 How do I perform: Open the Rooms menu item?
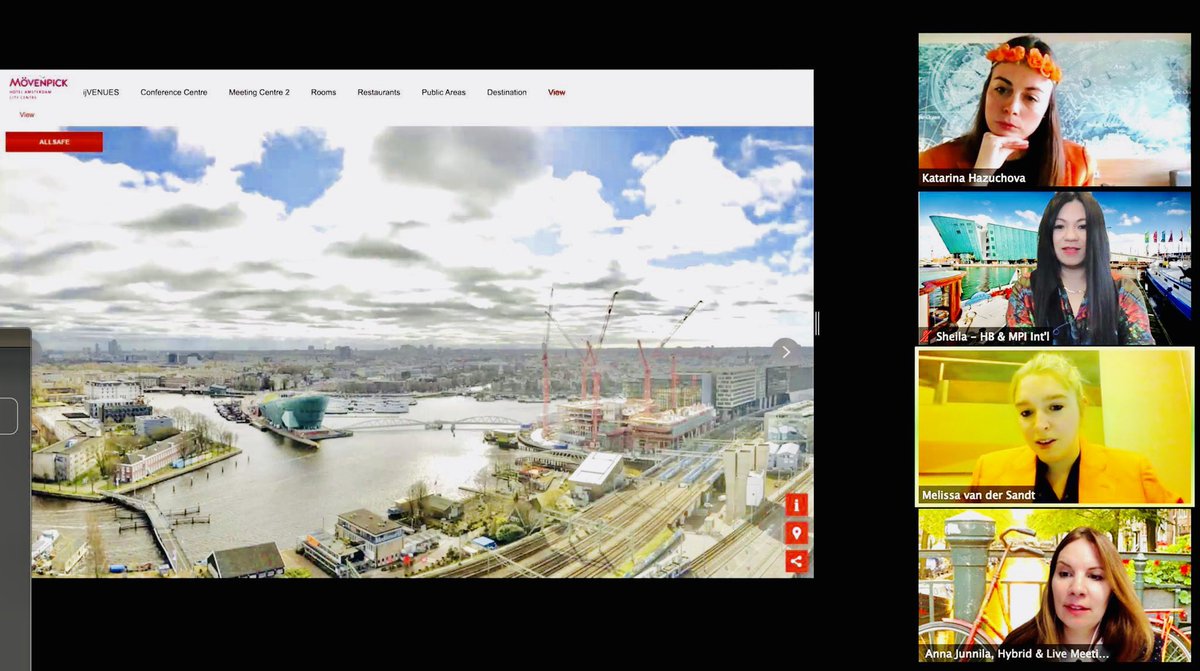tap(323, 92)
